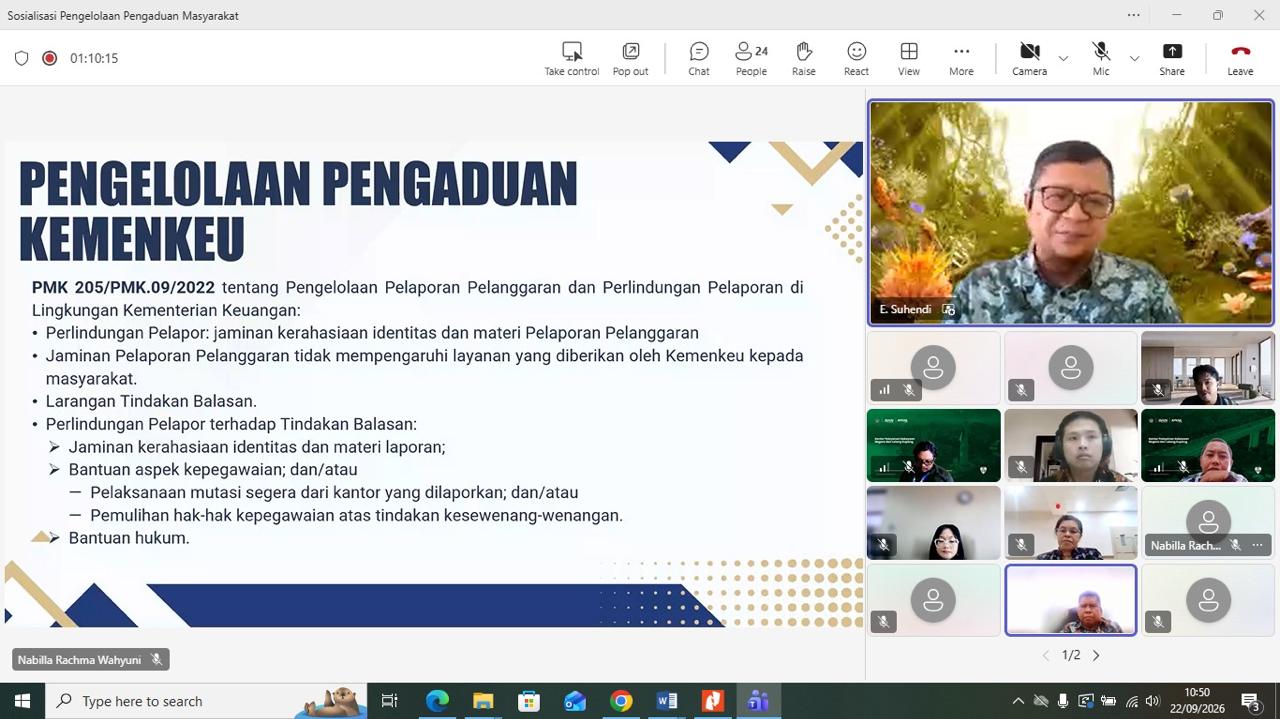
Task: Open File Explorer from taskbar
Action: coord(483,701)
